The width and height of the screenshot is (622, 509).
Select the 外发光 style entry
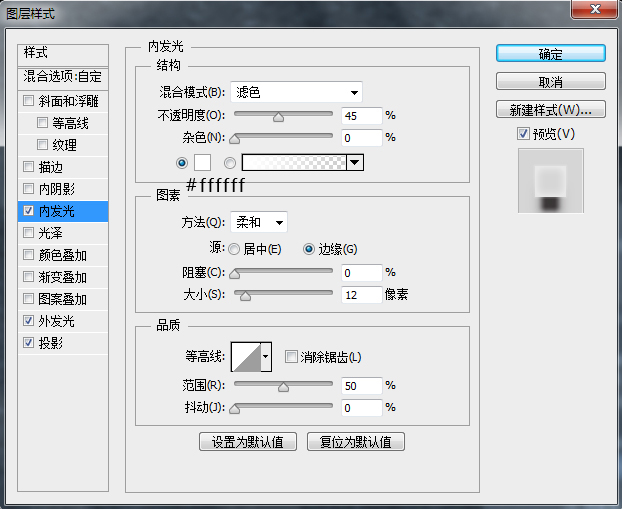[x=63, y=321]
